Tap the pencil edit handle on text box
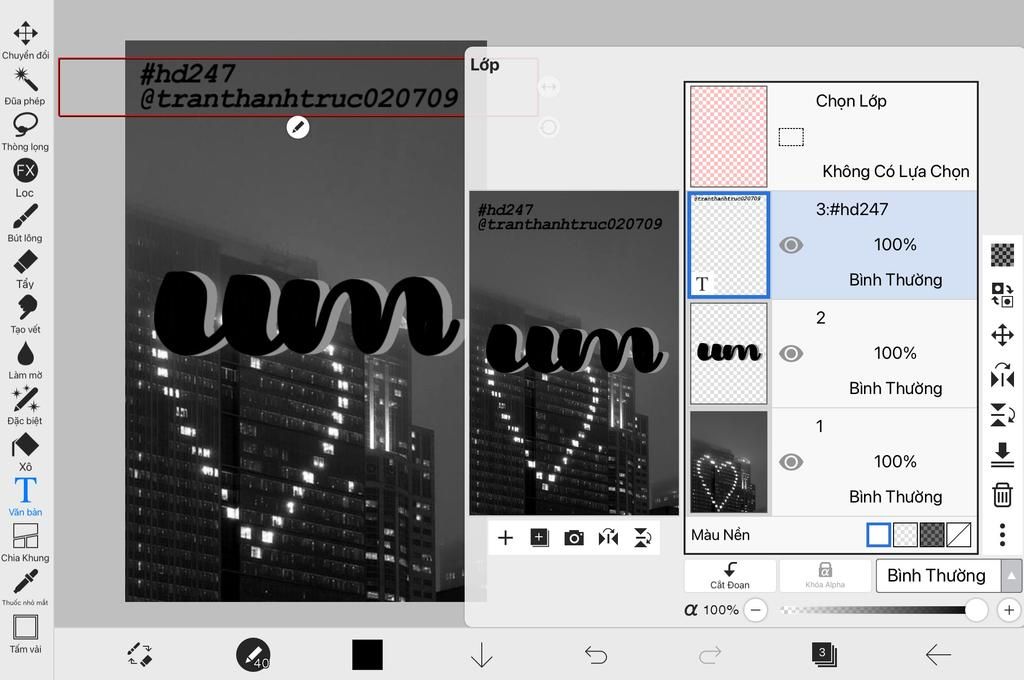The height and width of the screenshot is (680, 1024). coord(298,127)
